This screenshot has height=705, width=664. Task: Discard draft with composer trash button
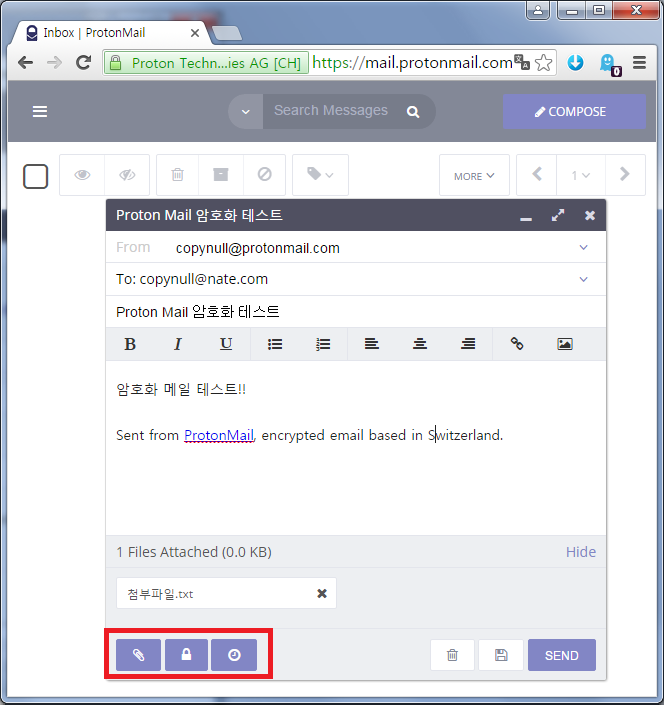[x=452, y=655]
